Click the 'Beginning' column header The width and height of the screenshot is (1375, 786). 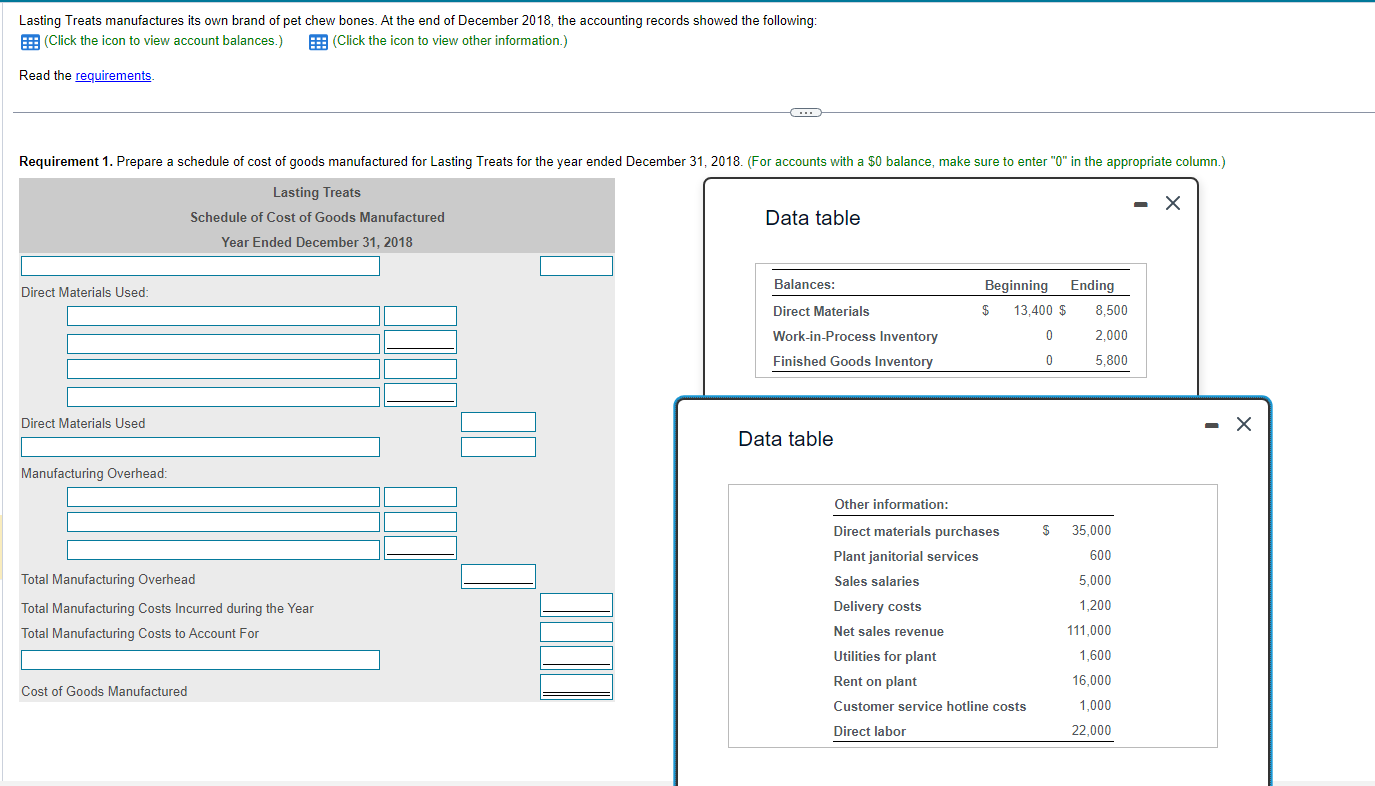point(1016,285)
